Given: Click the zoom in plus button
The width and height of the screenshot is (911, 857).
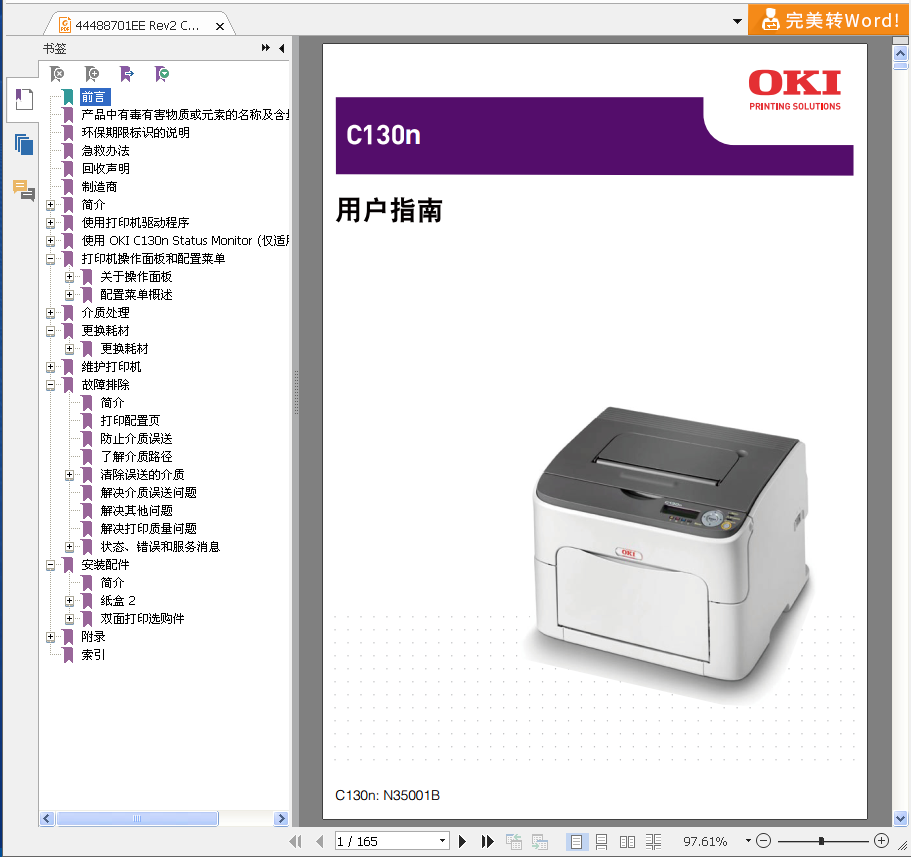Looking at the screenshot, I should pyautogui.click(x=881, y=841).
